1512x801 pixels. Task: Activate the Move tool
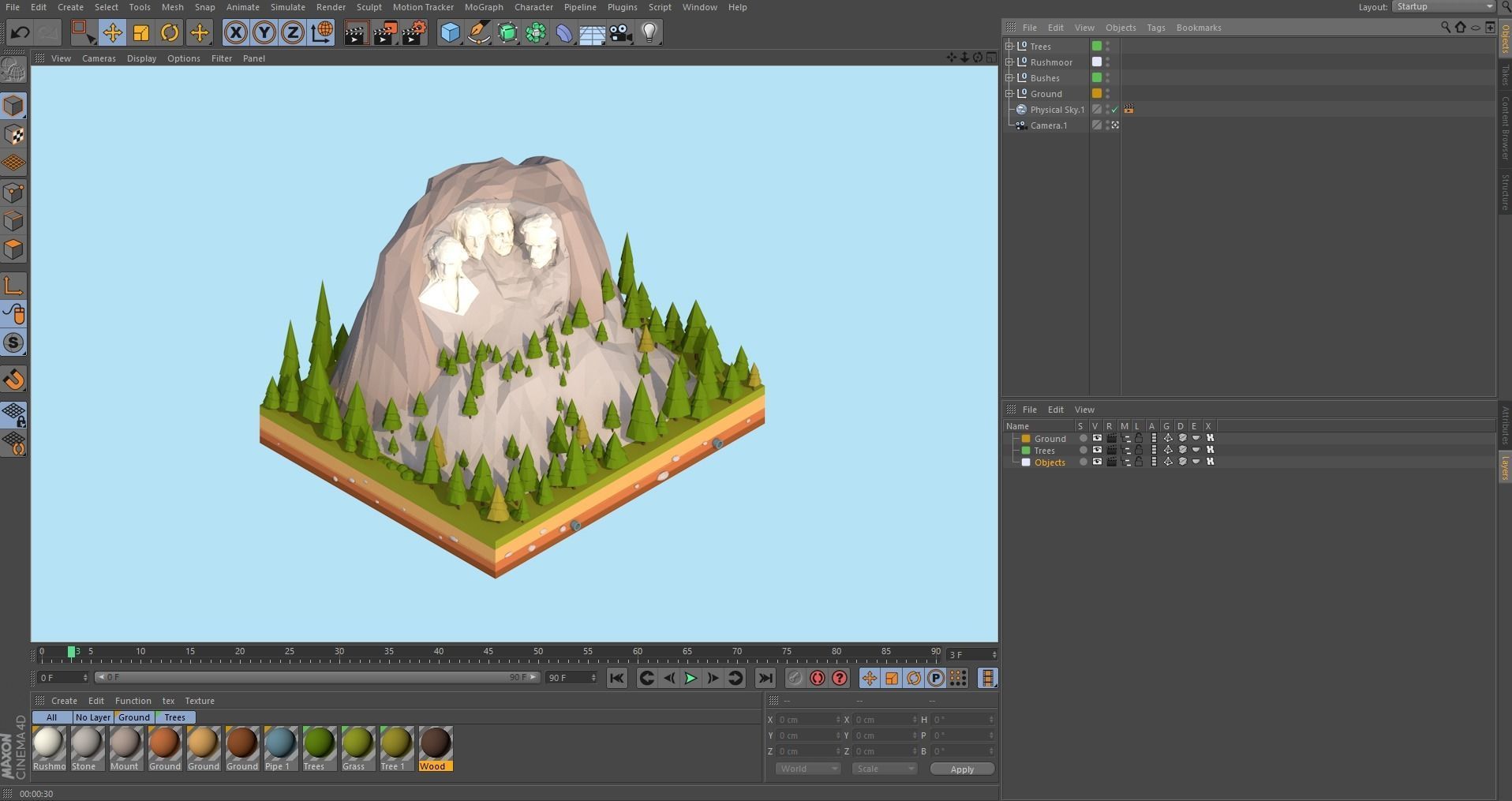(x=112, y=32)
